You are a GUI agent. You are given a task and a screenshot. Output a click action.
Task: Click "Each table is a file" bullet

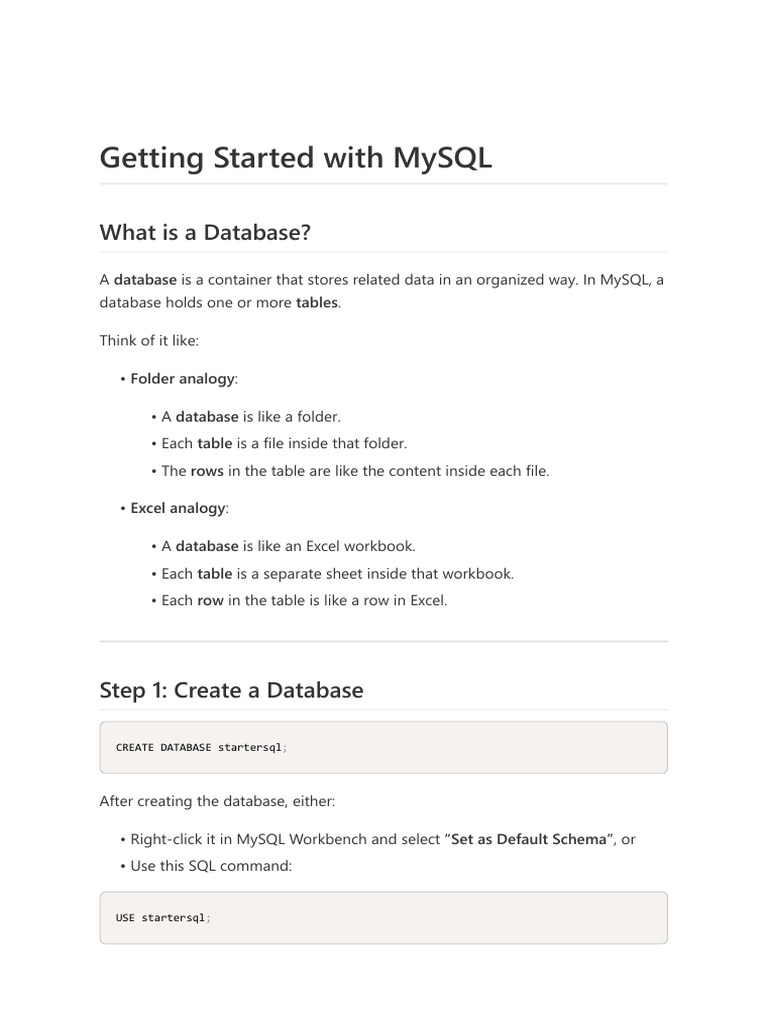pyautogui.click(x=284, y=443)
